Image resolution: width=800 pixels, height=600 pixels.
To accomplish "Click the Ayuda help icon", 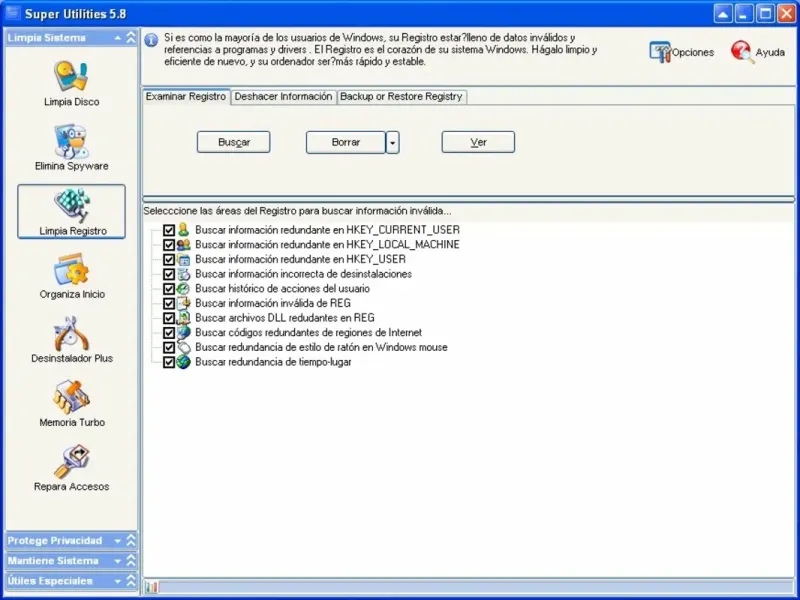I will pyautogui.click(x=742, y=52).
